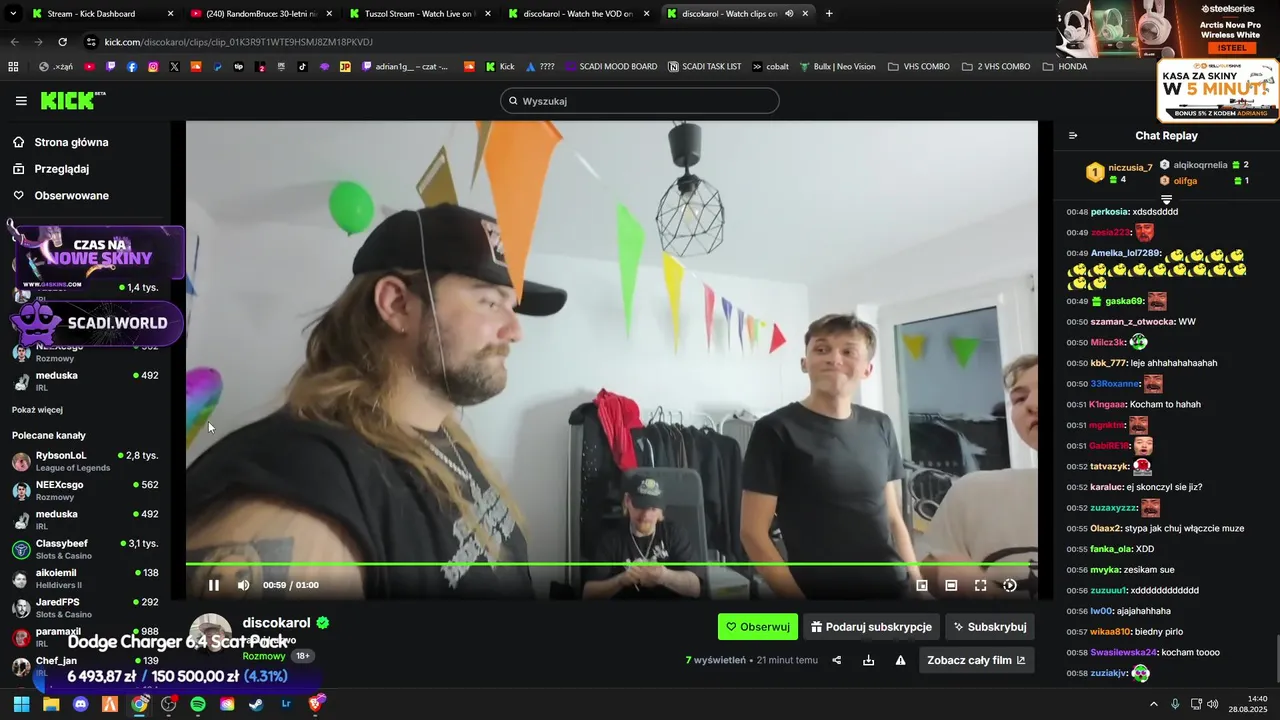Click the Subskrybuj button

point(990,627)
